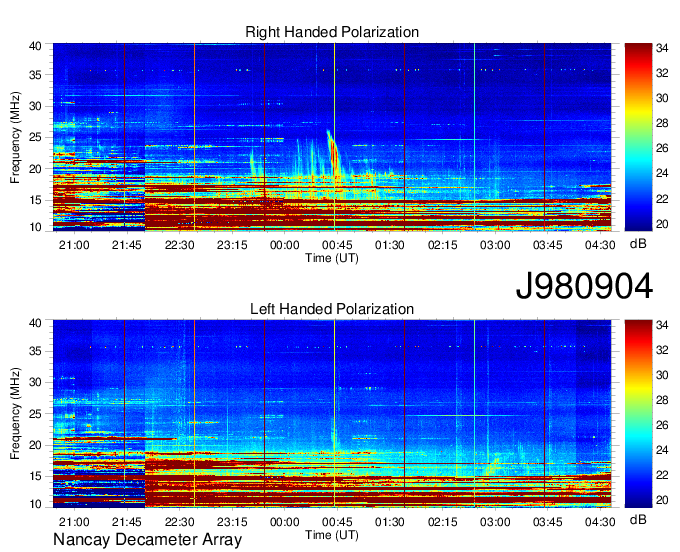Click the top plot's color scale bar
Viewport: 680px width, 552px height.
[x=638, y=137]
